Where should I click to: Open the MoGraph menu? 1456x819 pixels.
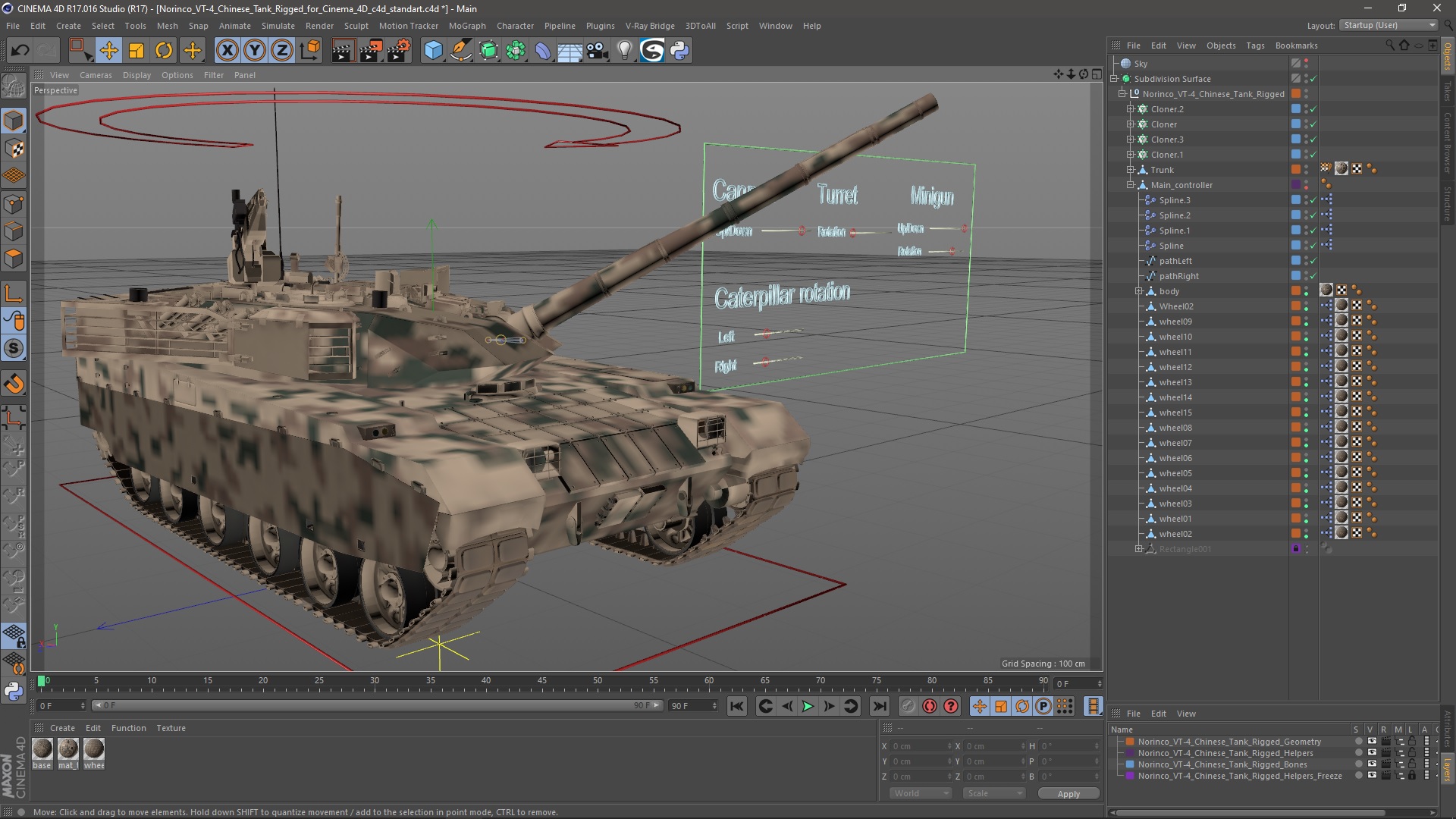467,26
